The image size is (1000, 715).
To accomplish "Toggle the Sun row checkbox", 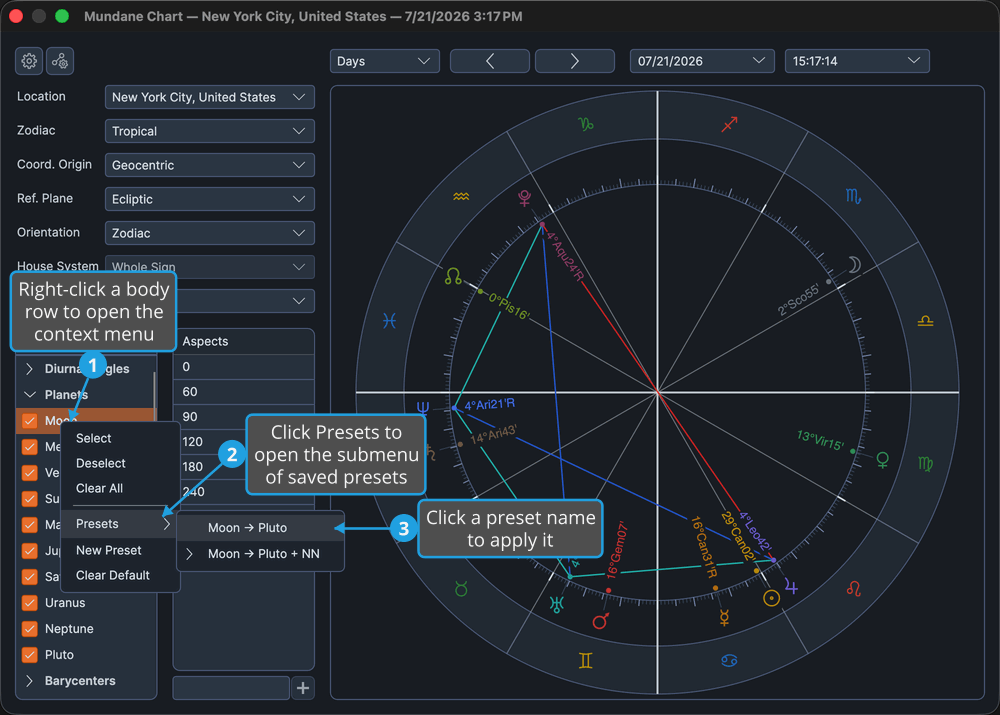I will (x=29, y=499).
